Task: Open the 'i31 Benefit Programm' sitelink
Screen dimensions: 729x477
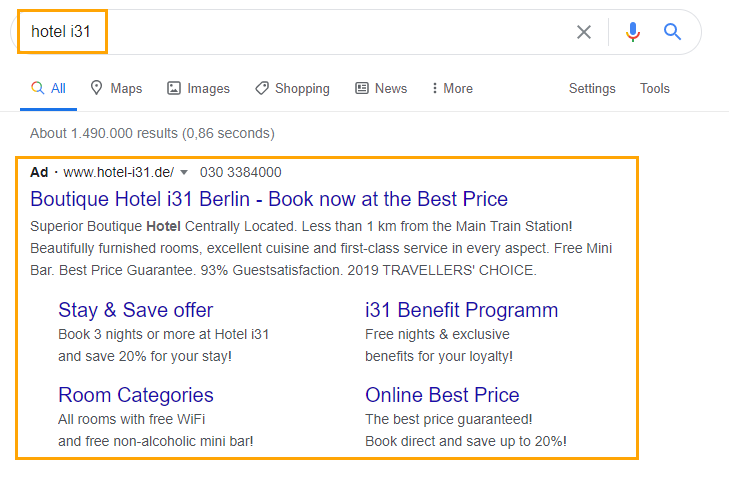Action: (461, 310)
